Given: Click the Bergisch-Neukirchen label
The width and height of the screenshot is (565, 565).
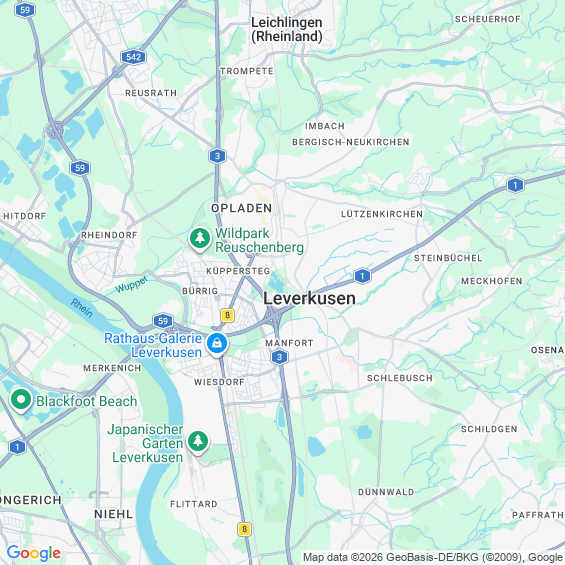Looking at the screenshot, I should [x=351, y=142].
